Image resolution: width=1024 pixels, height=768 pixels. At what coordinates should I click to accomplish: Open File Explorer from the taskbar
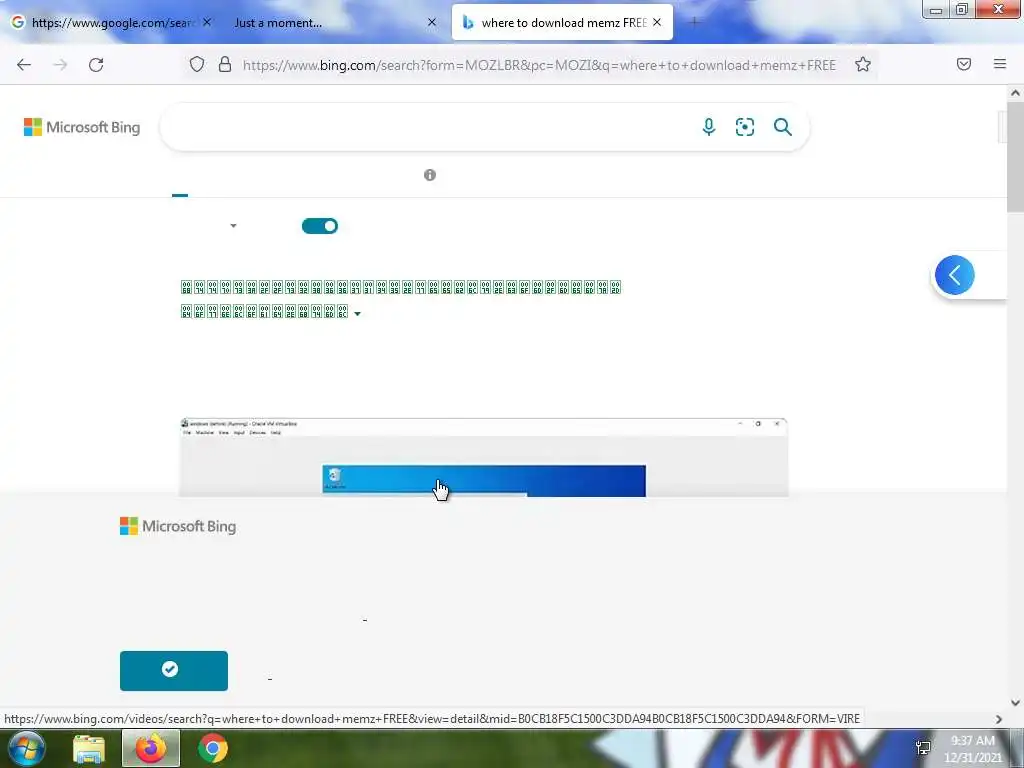point(89,748)
